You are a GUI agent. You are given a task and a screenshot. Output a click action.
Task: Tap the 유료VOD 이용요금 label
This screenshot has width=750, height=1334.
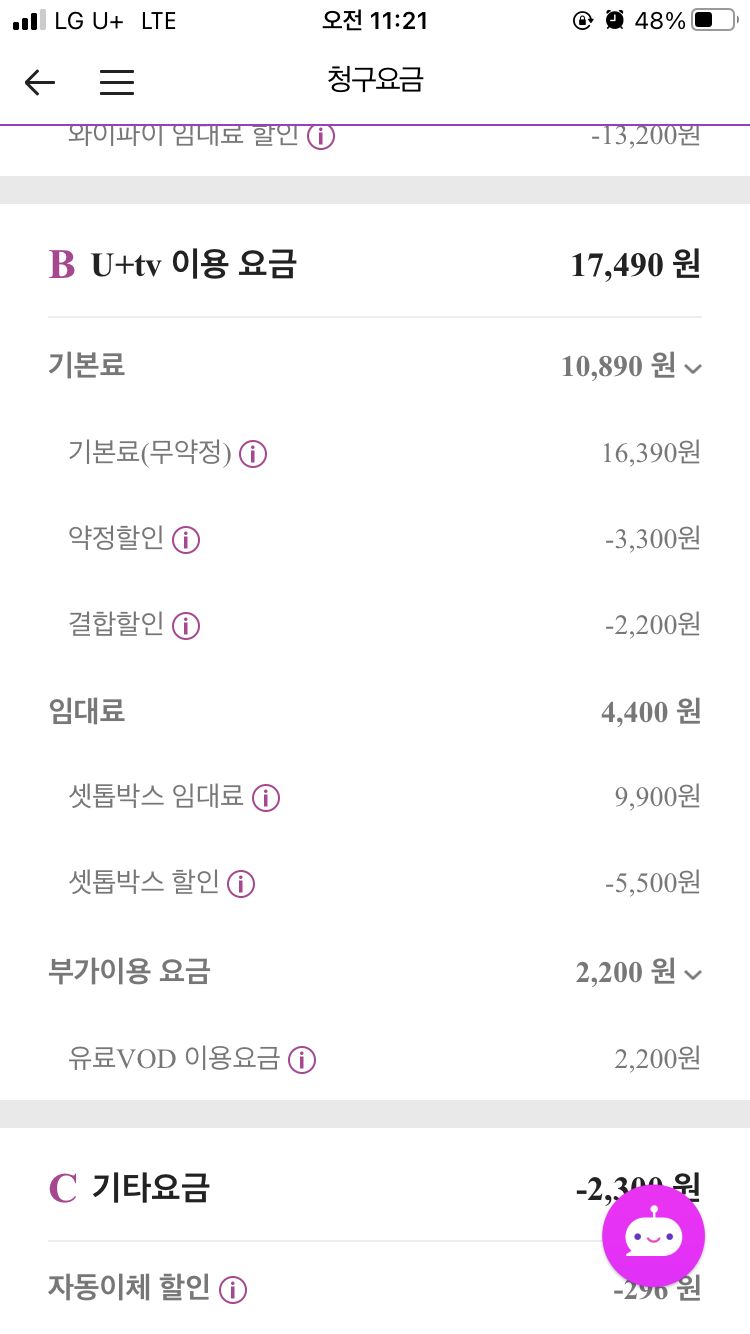tap(174, 1059)
